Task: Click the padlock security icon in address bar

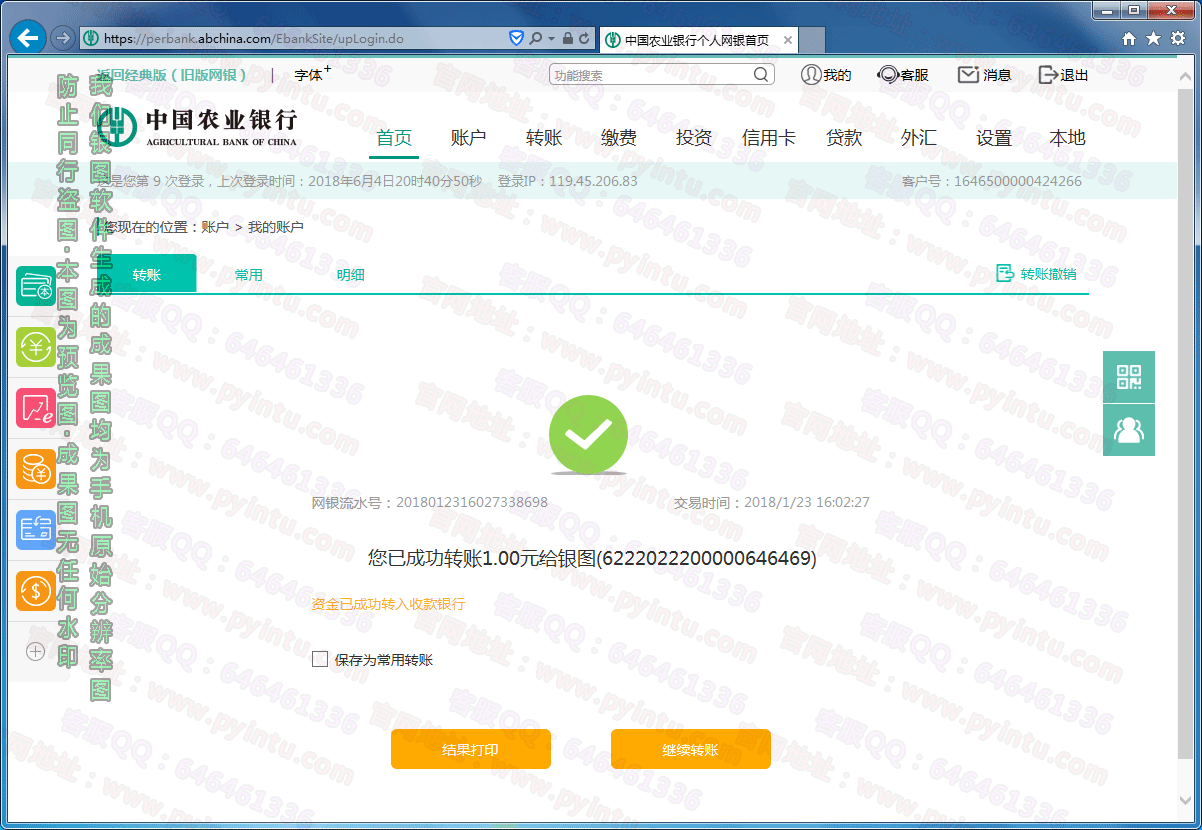Action: (567, 39)
